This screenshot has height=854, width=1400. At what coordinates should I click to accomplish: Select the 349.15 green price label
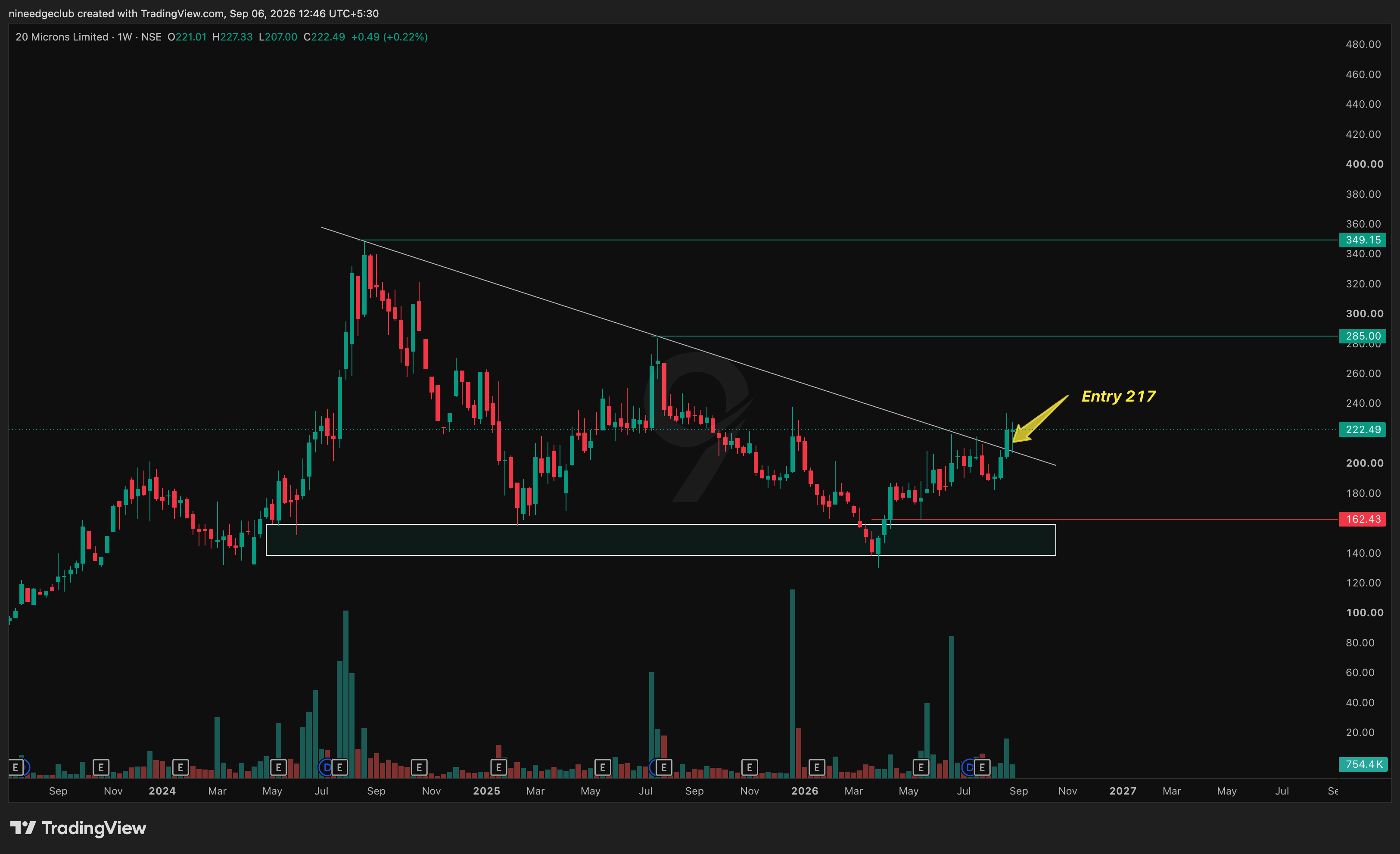[1363, 240]
